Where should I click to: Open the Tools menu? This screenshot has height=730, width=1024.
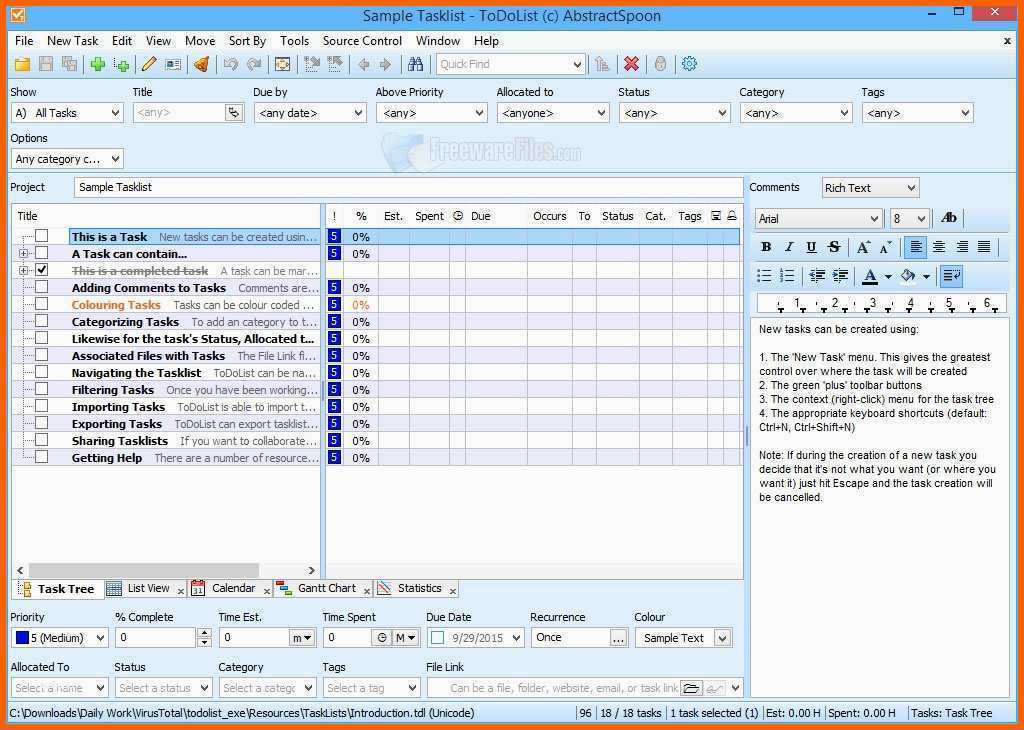tap(295, 40)
